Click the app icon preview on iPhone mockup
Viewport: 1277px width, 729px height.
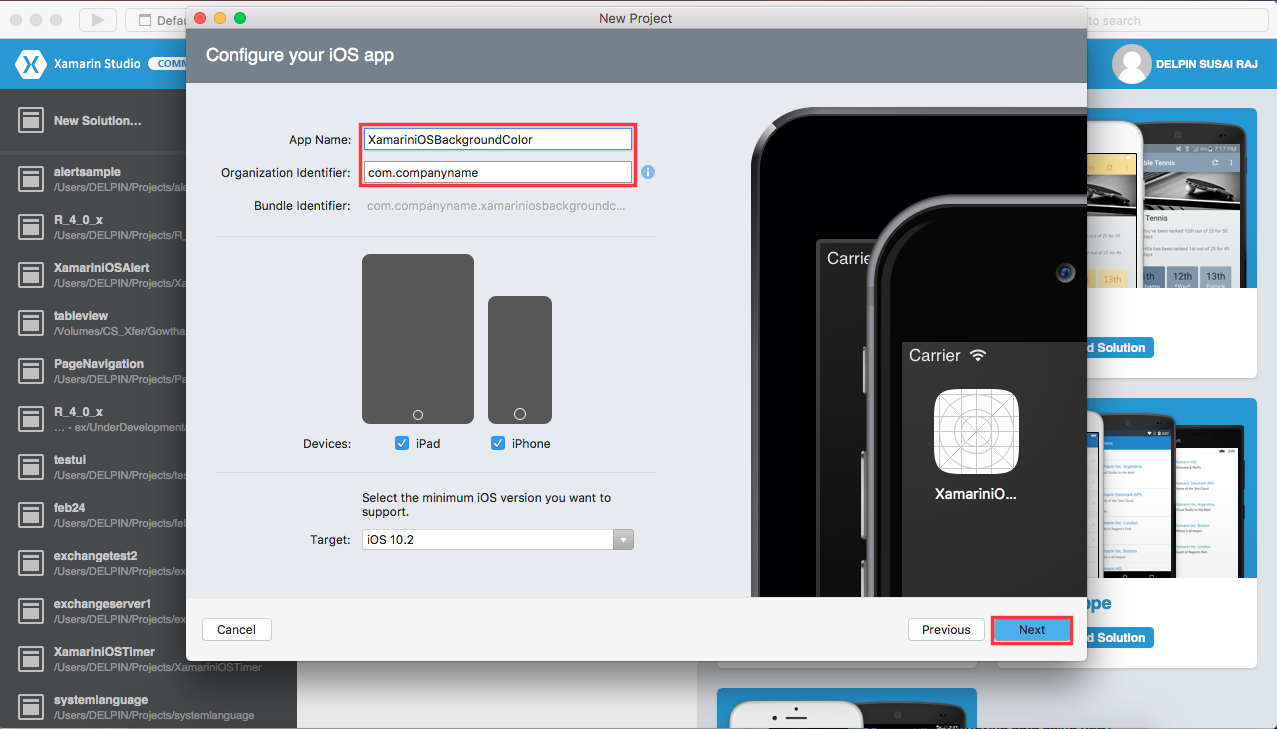click(x=975, y=432)
